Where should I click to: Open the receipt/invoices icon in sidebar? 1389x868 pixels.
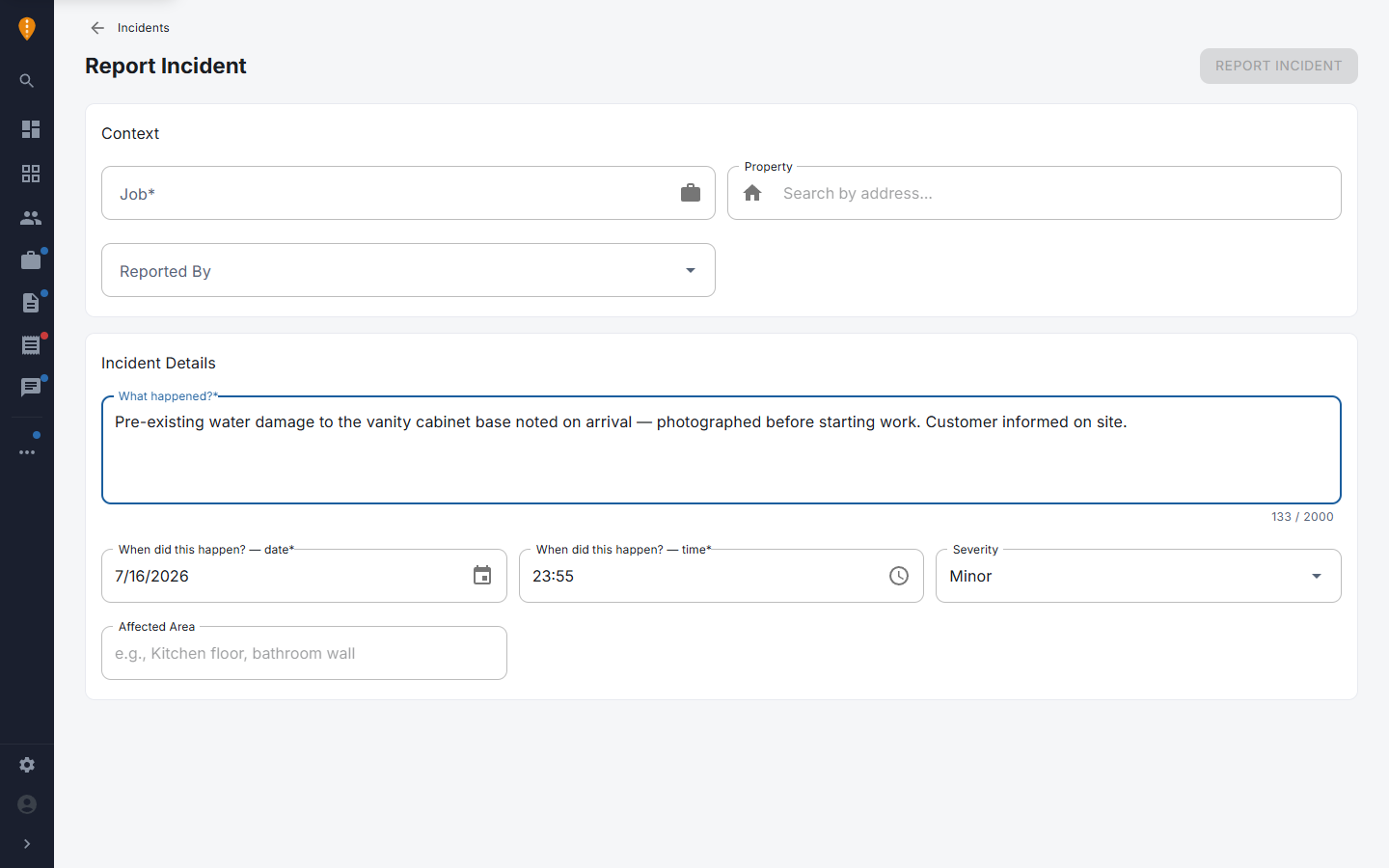point(31,345)
